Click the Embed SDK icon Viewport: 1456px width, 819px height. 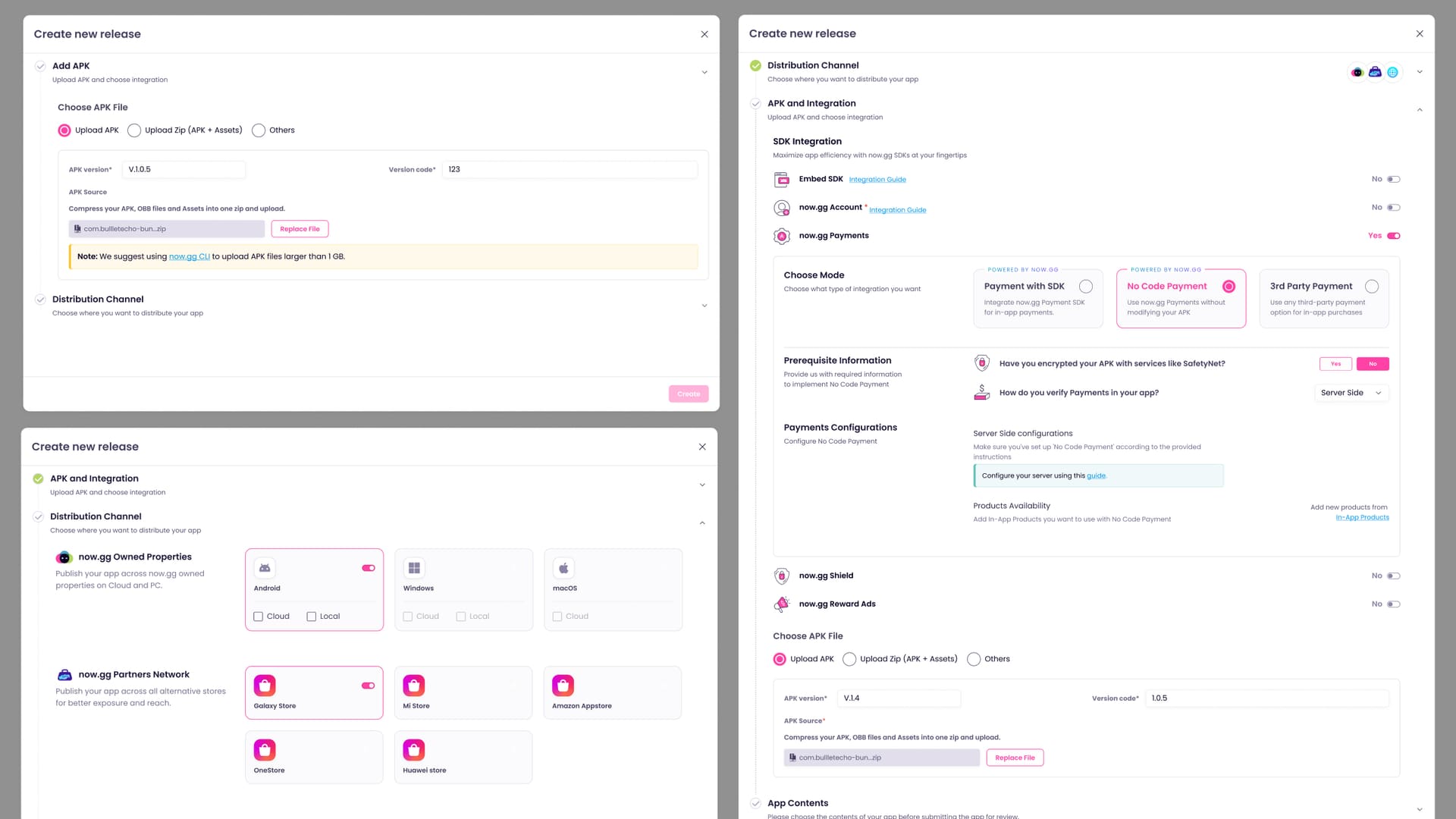(782, 180)
